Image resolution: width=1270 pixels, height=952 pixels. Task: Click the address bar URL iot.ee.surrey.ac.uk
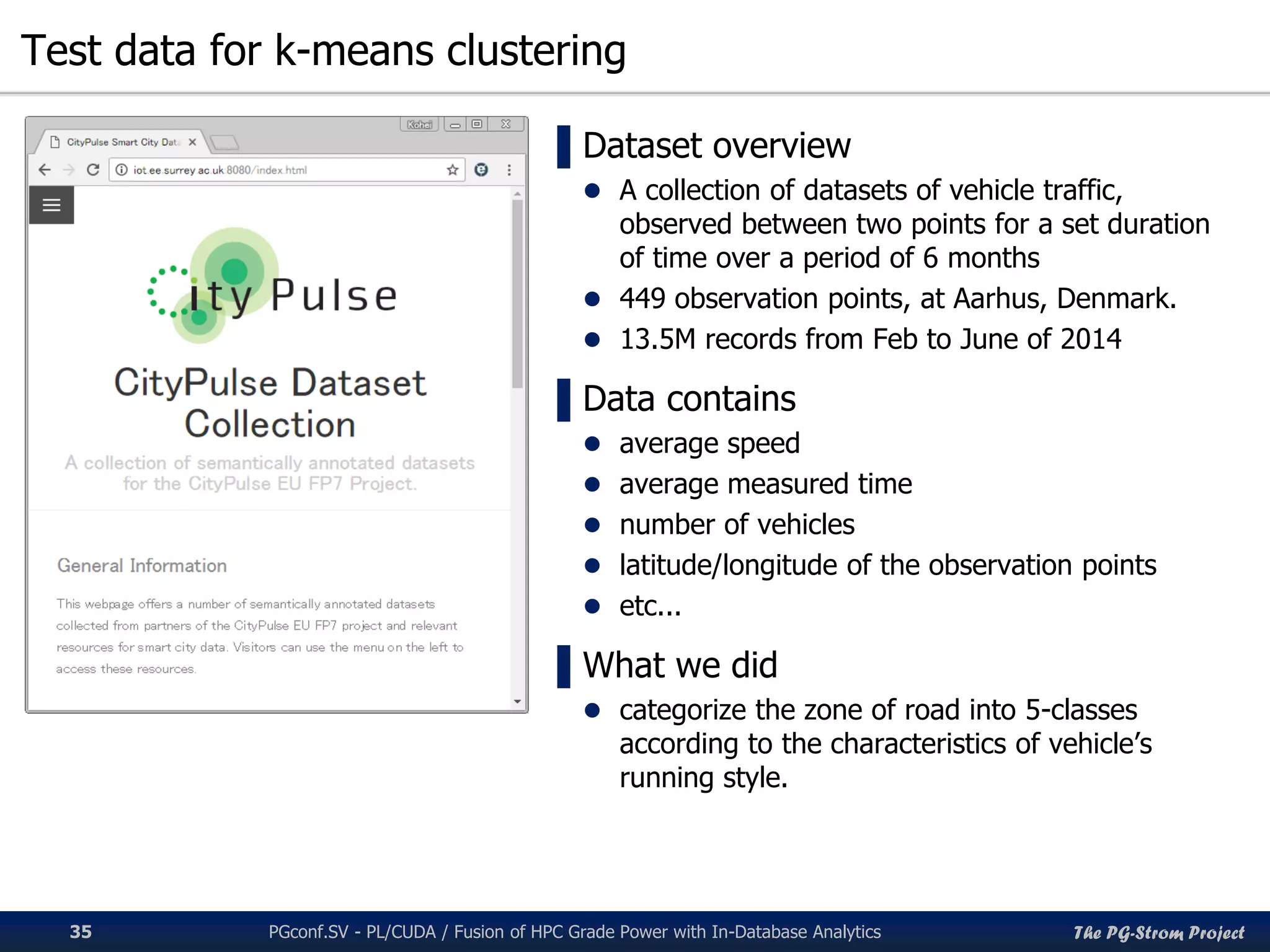tap(220, 170)
